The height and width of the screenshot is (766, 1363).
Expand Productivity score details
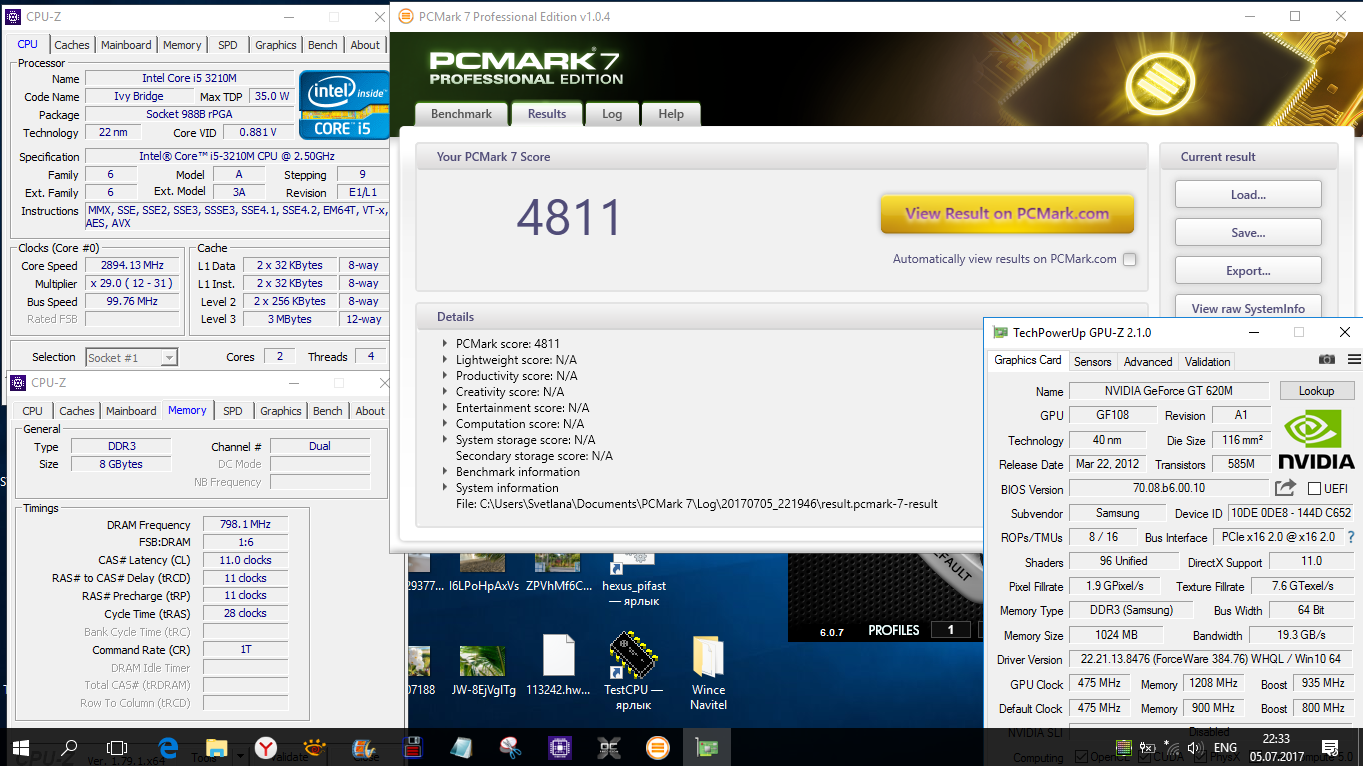pos(445,375)
